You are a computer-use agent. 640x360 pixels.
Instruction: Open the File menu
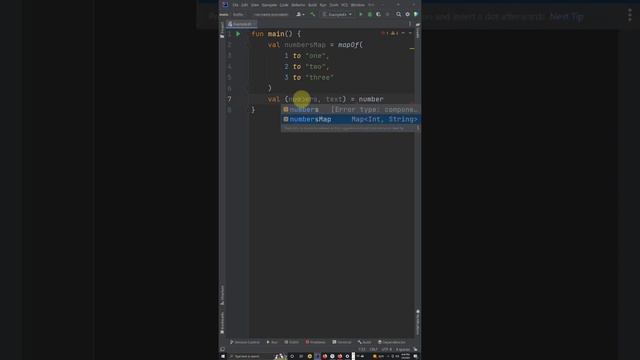coord(236,5)
